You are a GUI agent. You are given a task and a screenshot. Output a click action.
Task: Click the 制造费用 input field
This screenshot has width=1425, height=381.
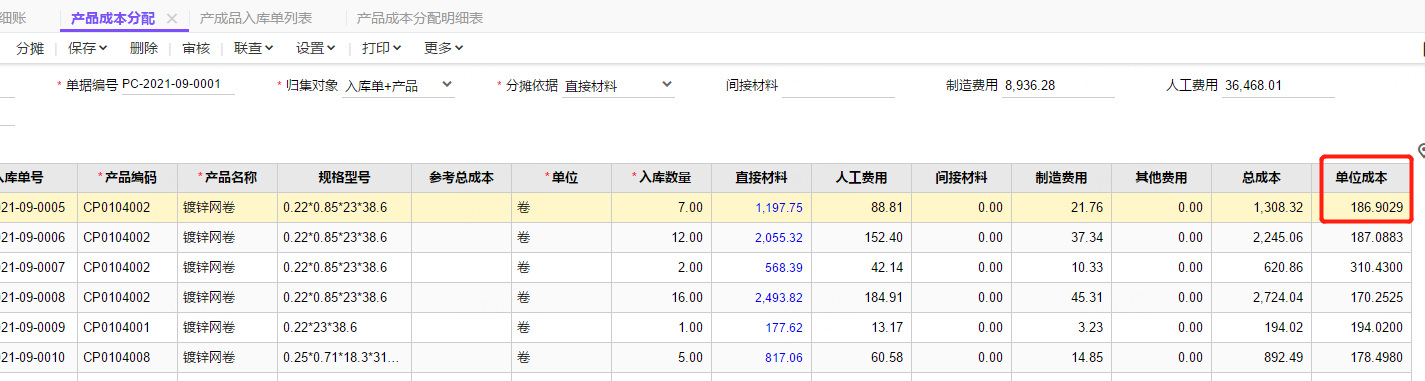point(1058,86)
